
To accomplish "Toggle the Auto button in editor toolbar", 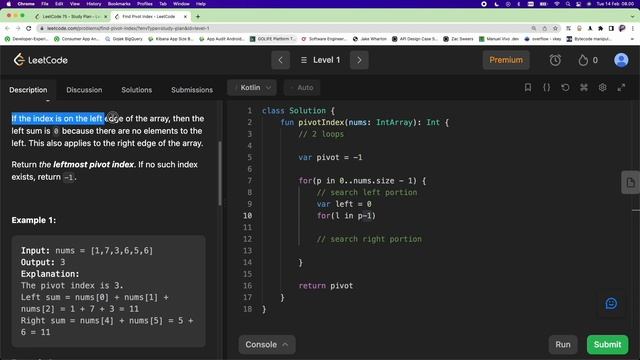I will tap(302, 87).
